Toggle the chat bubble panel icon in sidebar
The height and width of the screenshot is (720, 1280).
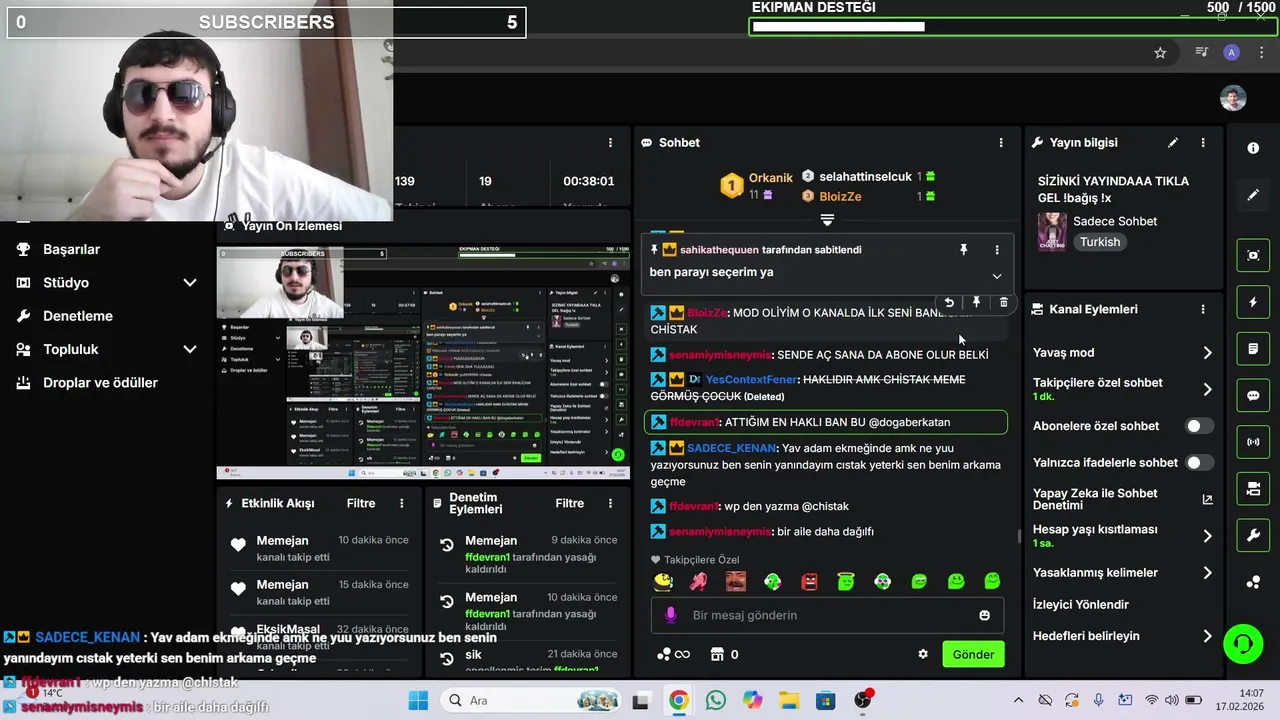1253,396
